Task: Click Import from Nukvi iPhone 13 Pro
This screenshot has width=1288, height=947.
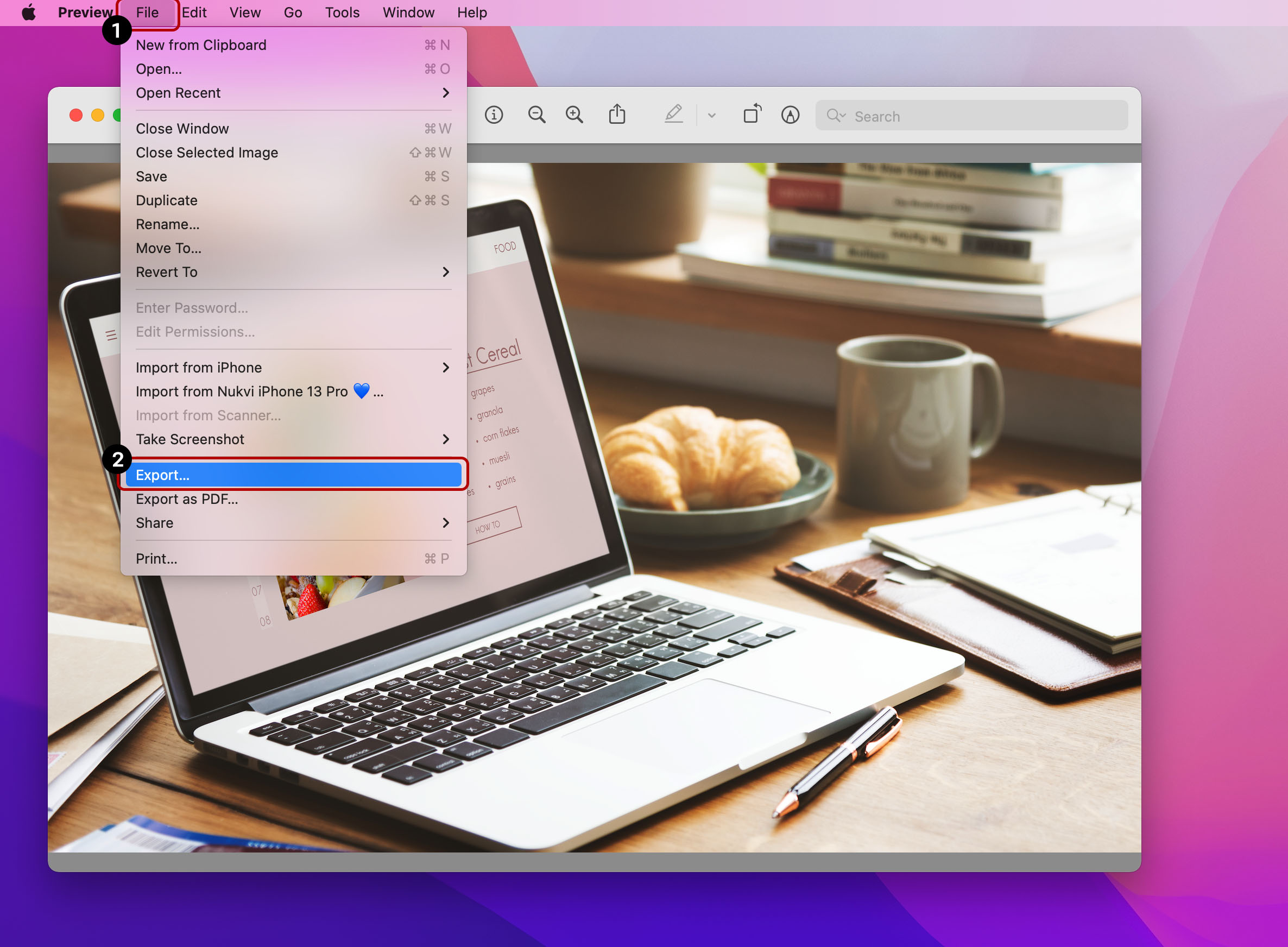Action: tap(259, 392)
